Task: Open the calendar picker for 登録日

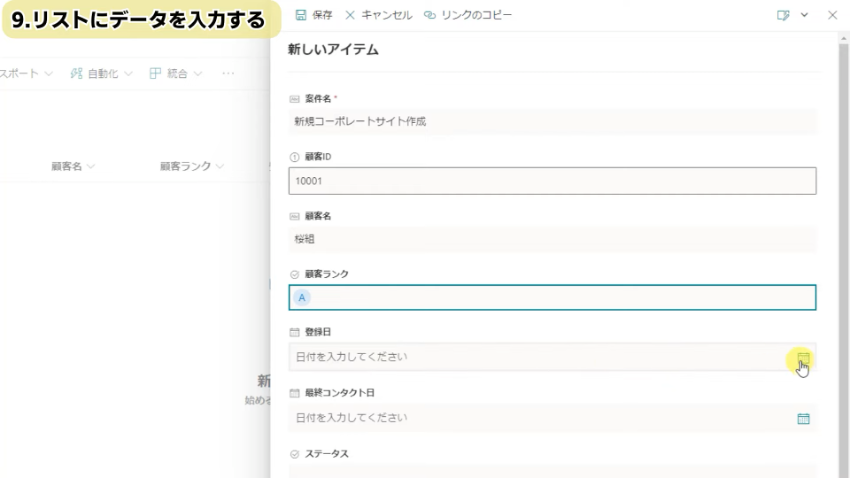Action: pos(803,358)
